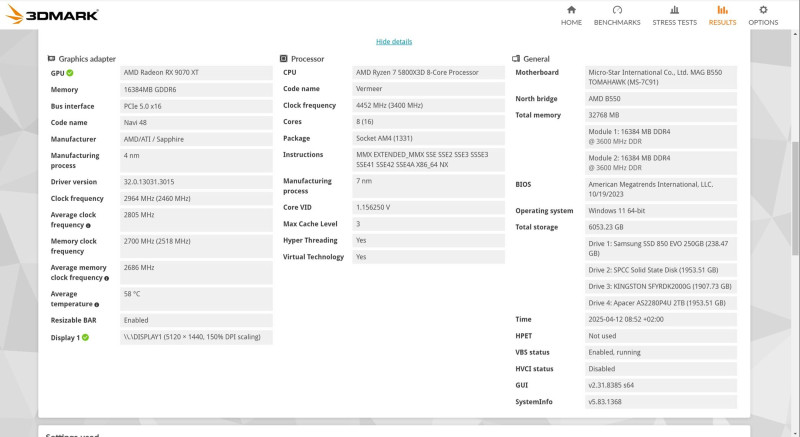Select Memory clock value 2700 MHz (2518 MHz)

(x=196, y=246)
